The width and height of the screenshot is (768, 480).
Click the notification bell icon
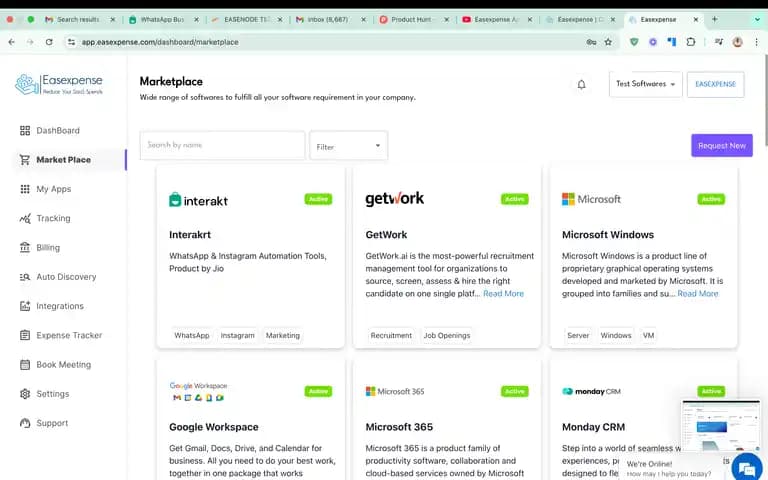[x=581, y=84]
